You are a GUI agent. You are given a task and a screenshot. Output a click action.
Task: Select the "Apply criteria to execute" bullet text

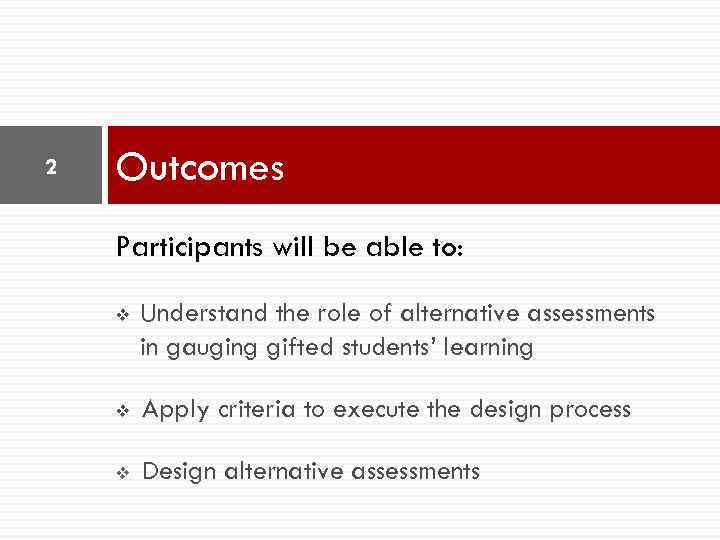coord(386,409)
